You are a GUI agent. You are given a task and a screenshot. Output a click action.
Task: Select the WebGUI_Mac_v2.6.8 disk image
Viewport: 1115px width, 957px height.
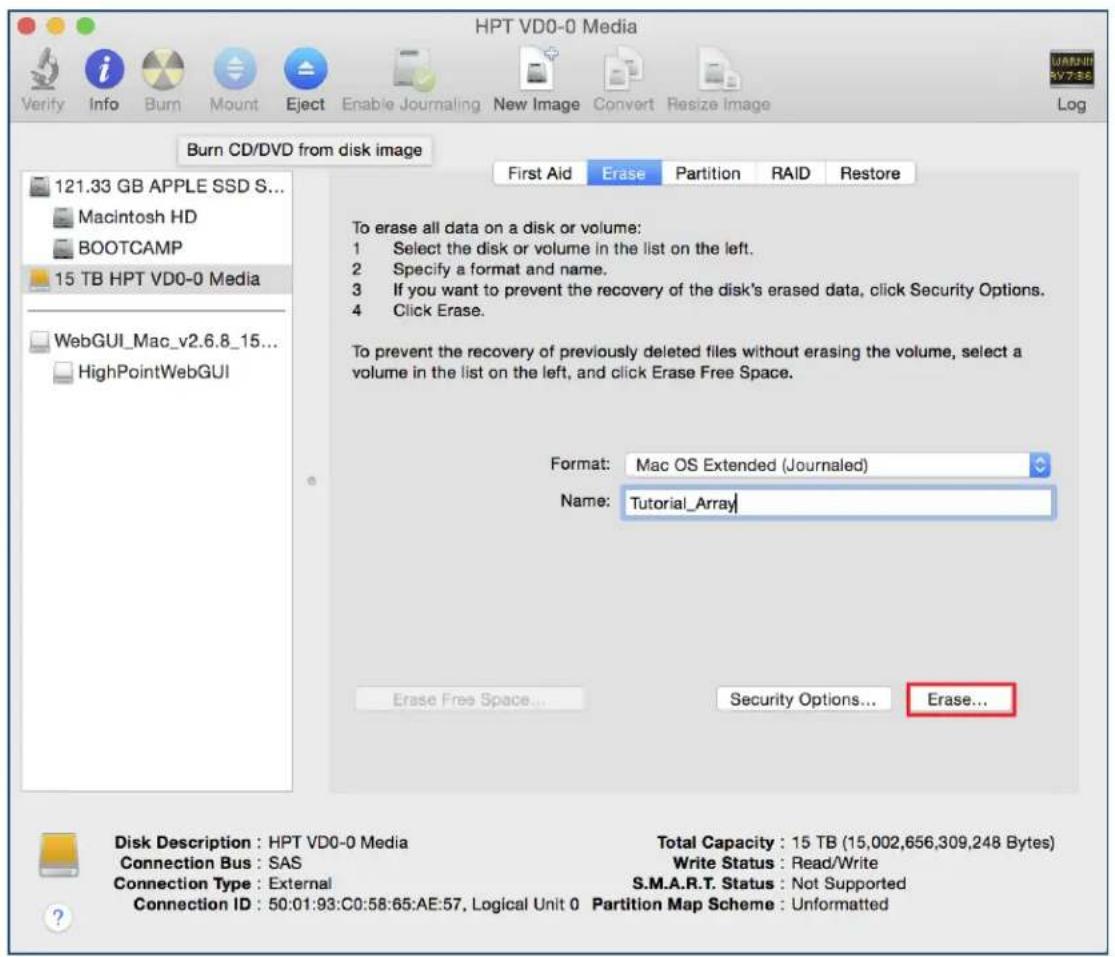click(154, 341)
